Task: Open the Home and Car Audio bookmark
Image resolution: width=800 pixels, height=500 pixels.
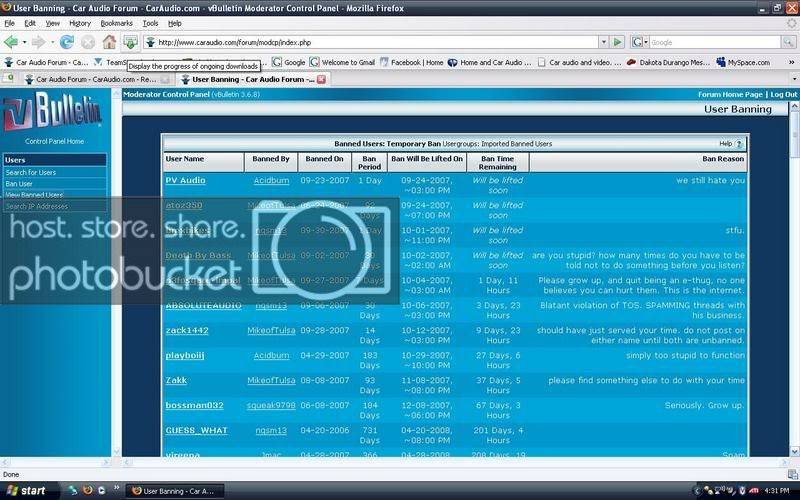Action: pos(490,62)
